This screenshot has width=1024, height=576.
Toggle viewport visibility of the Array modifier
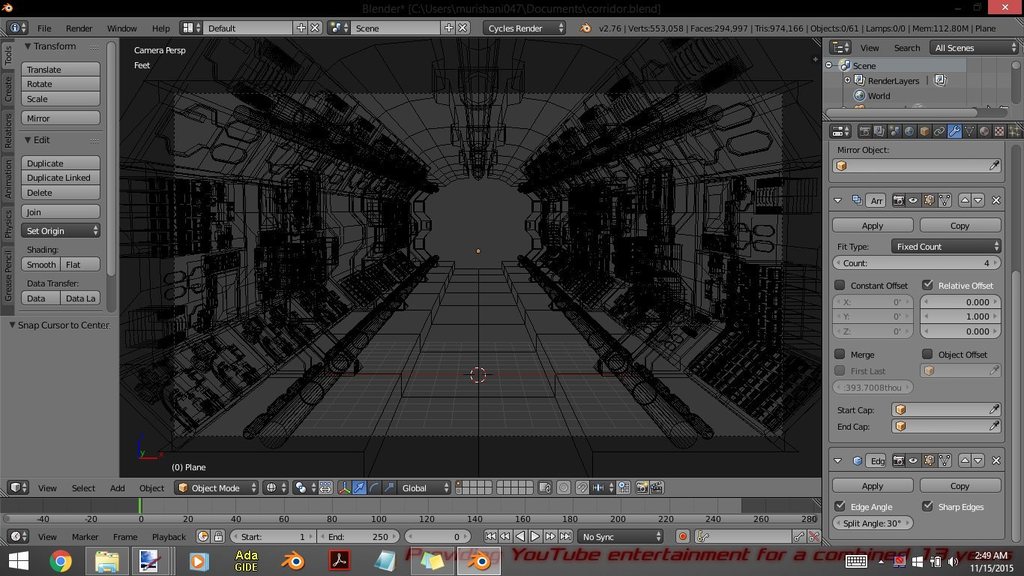912,200
